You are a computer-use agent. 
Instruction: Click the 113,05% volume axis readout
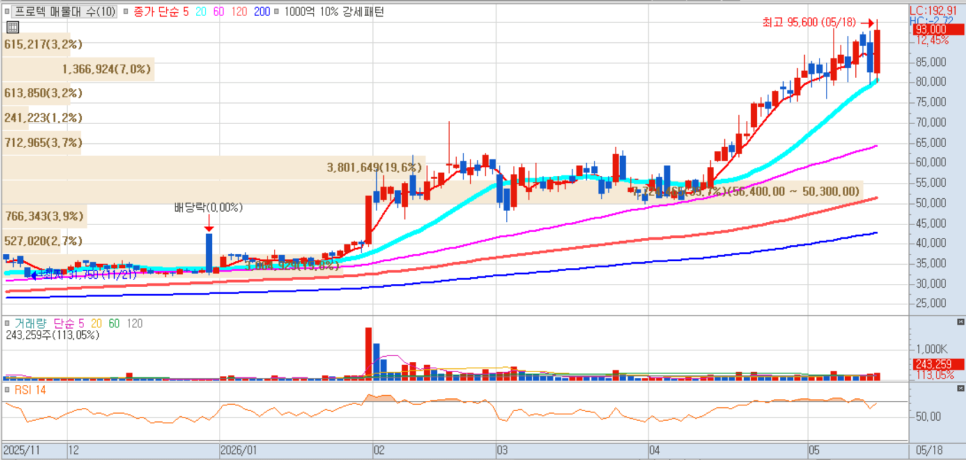pos(935,375)
